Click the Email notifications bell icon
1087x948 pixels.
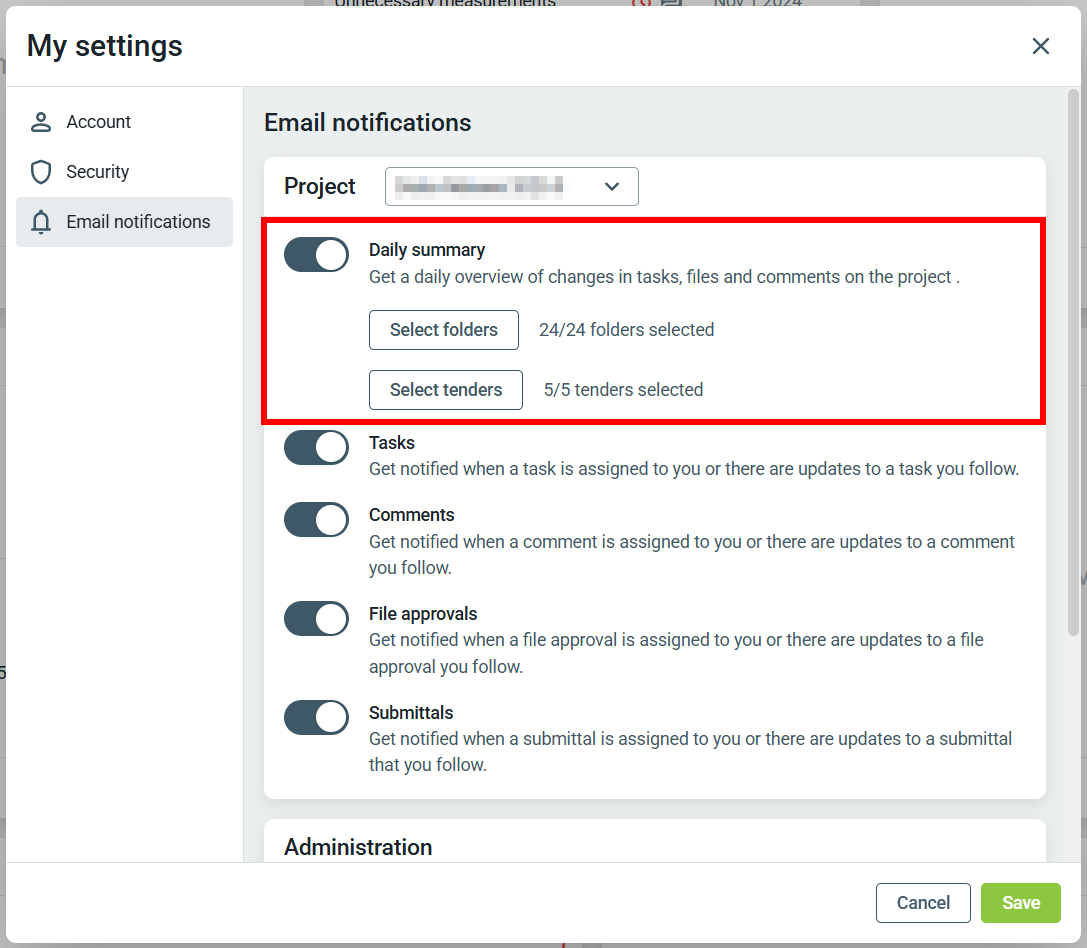[x=41, y=222]
